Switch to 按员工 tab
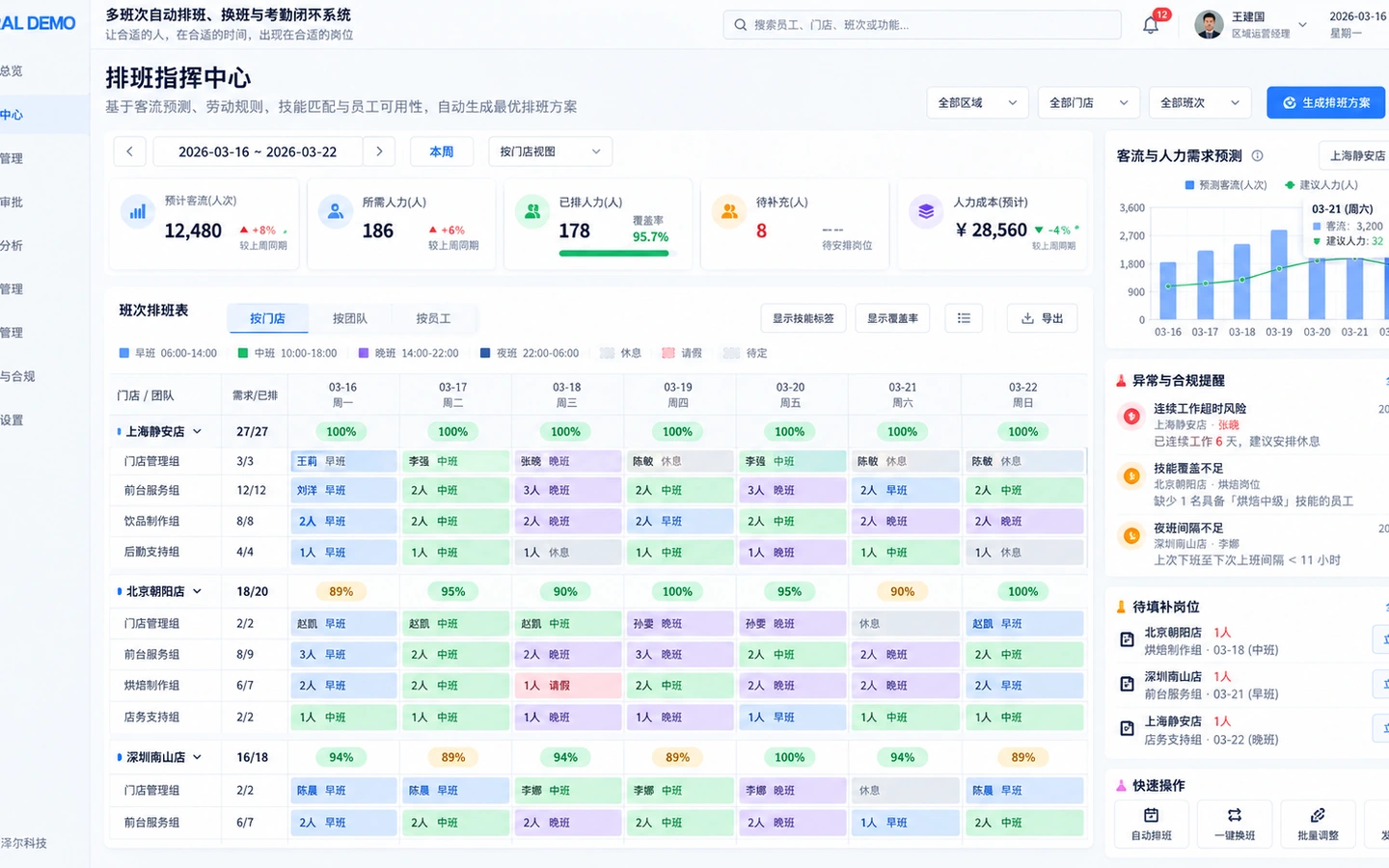The width and height of the screenshot is (1389, 868). pyautogui.click(x=433, y=318)
